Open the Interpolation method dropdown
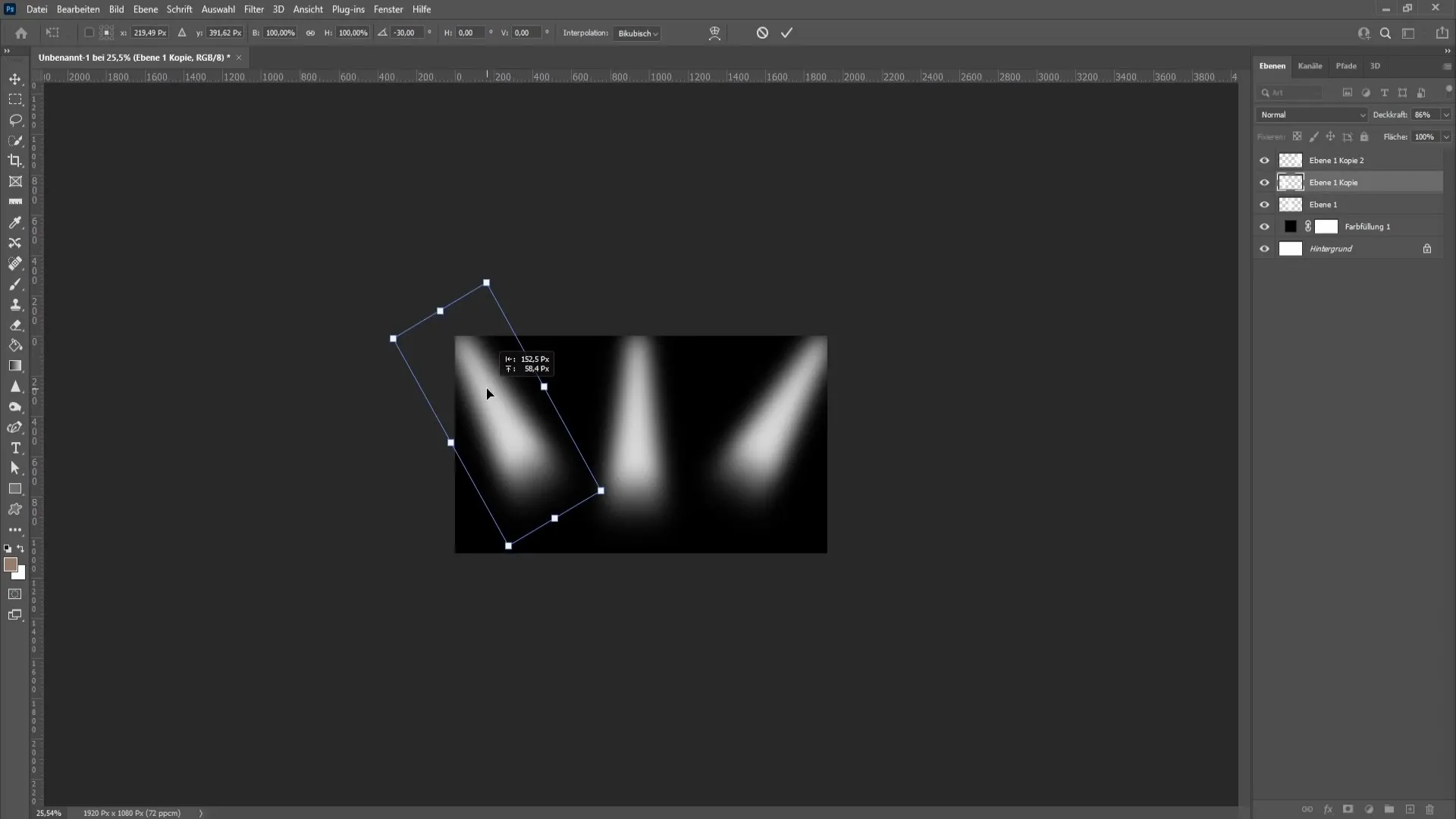The image size is (1456, 819). [x=637, y=33]
